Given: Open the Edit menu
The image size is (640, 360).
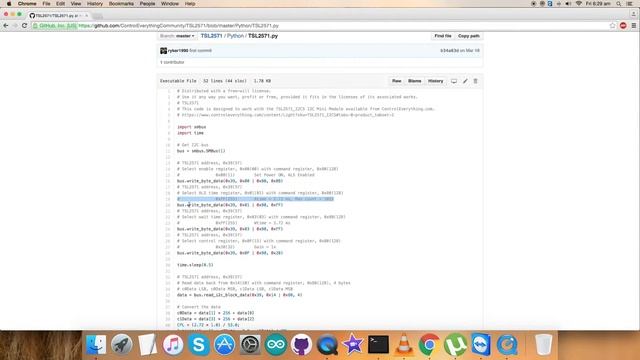Looking at the screenshot, I should coord(60,4).
